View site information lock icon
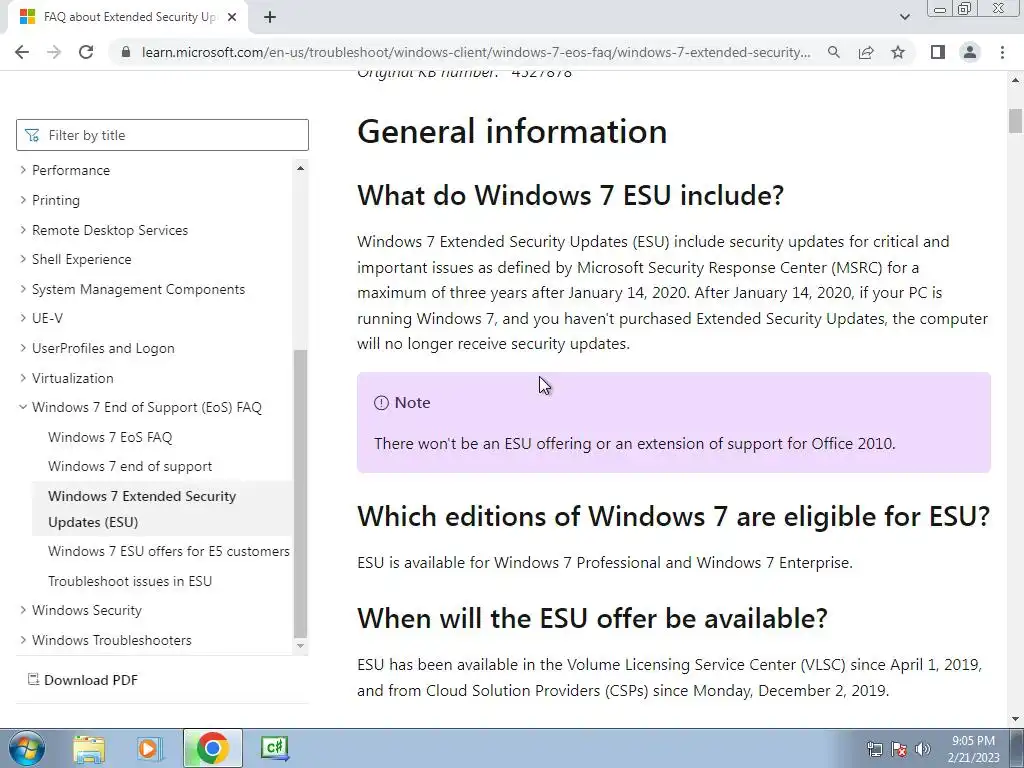 126,52
